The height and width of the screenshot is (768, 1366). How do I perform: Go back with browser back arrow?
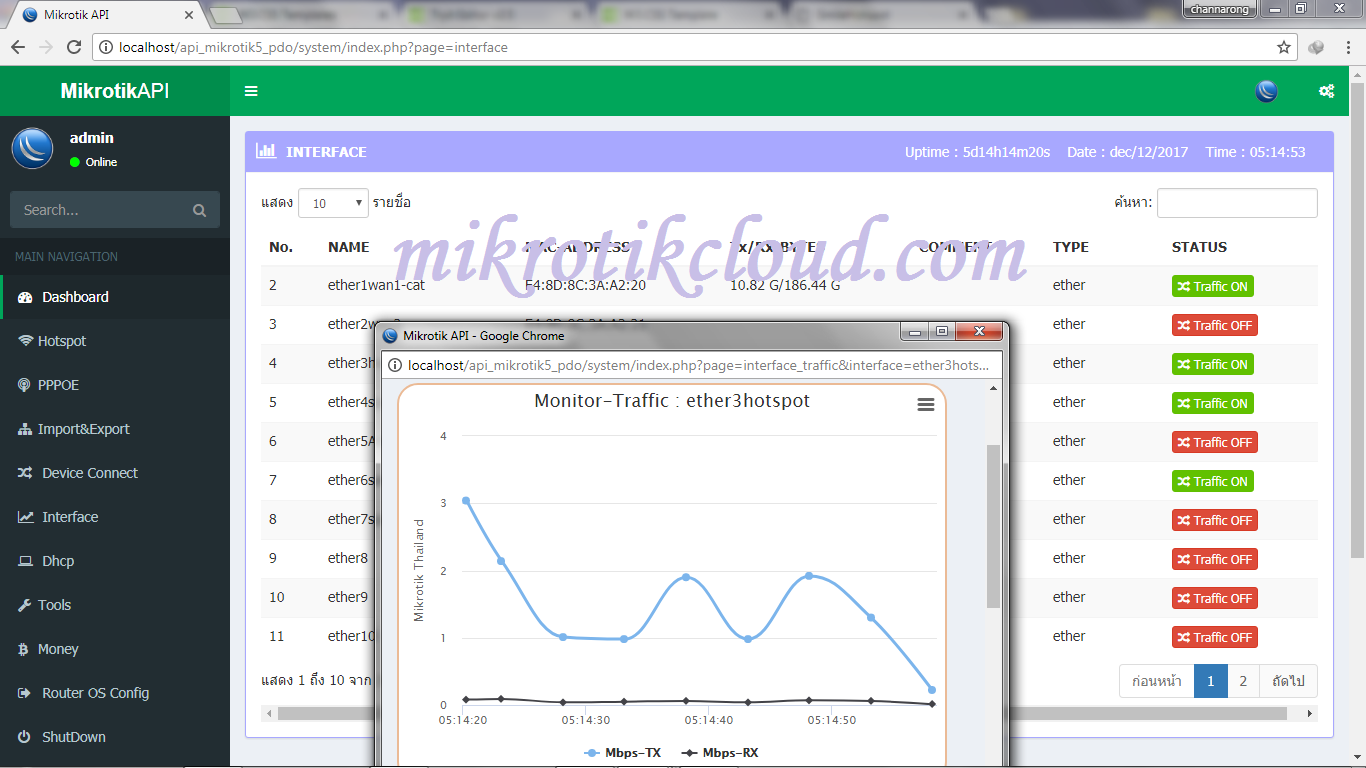(x=18, y=47)
